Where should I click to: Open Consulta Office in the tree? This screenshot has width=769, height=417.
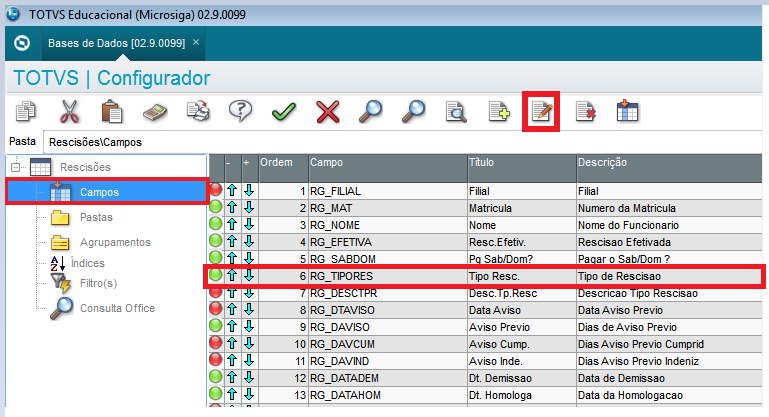pyautogui.click(x=117, y=308)
